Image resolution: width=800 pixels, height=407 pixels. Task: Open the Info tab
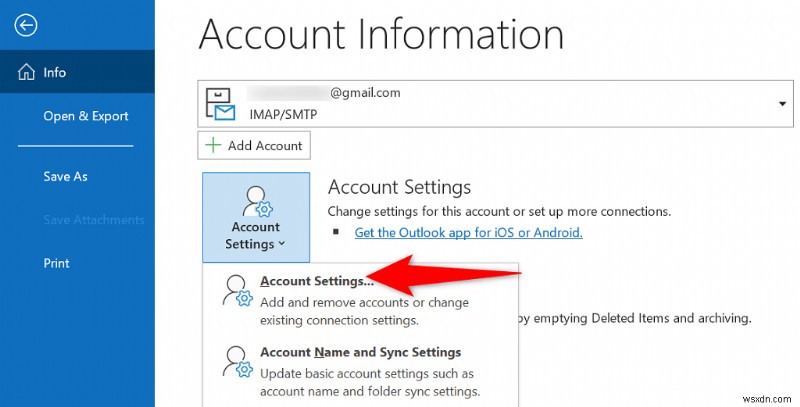tap(77, 72)
